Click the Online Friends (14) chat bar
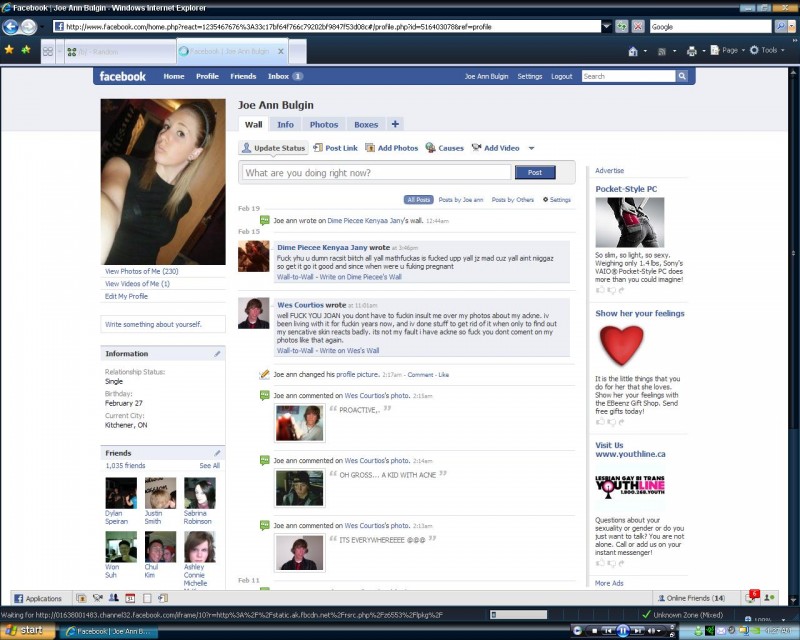Screen dimensions: 800x640 (696, 598)
